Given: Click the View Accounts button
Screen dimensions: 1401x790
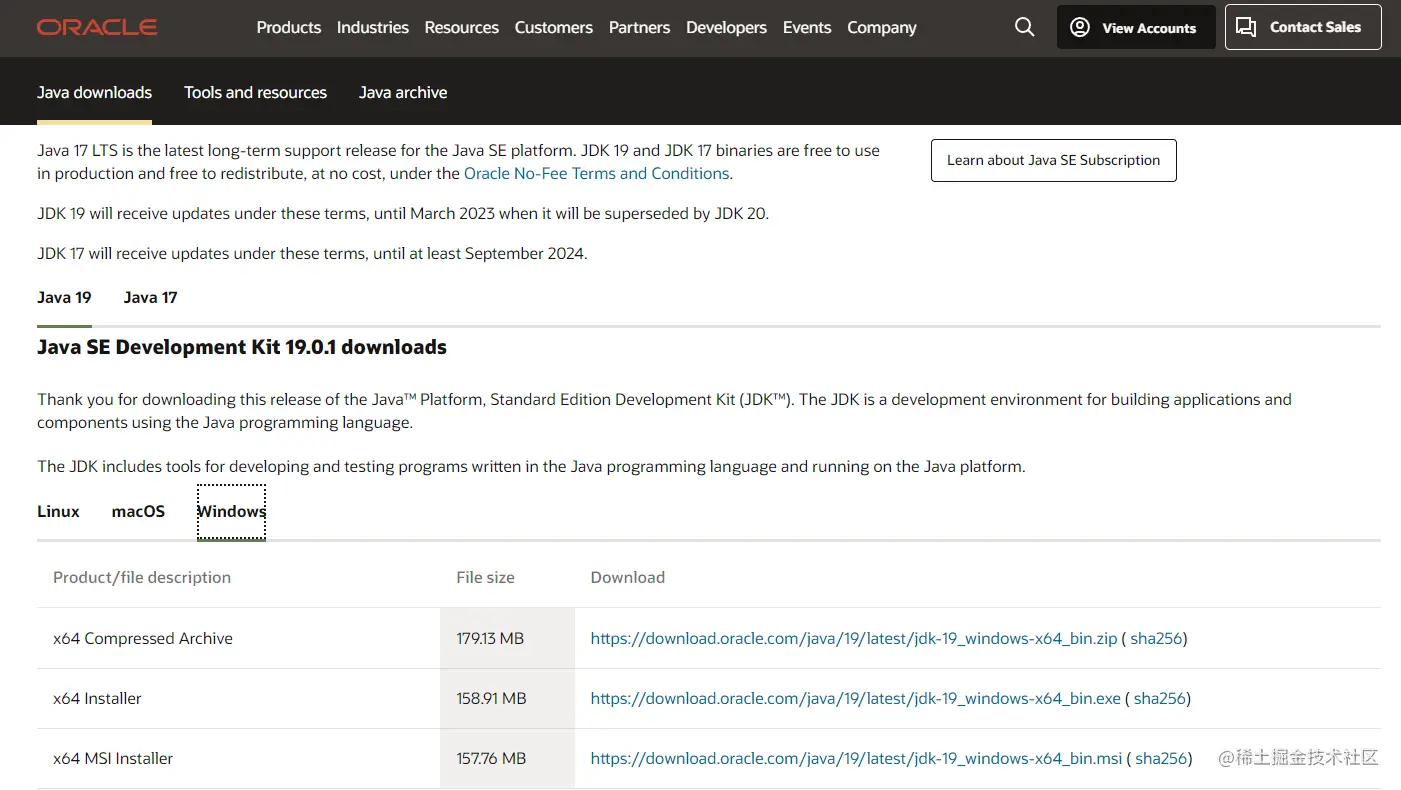Looking at the screenshot, I should [x=1136, y=27].
